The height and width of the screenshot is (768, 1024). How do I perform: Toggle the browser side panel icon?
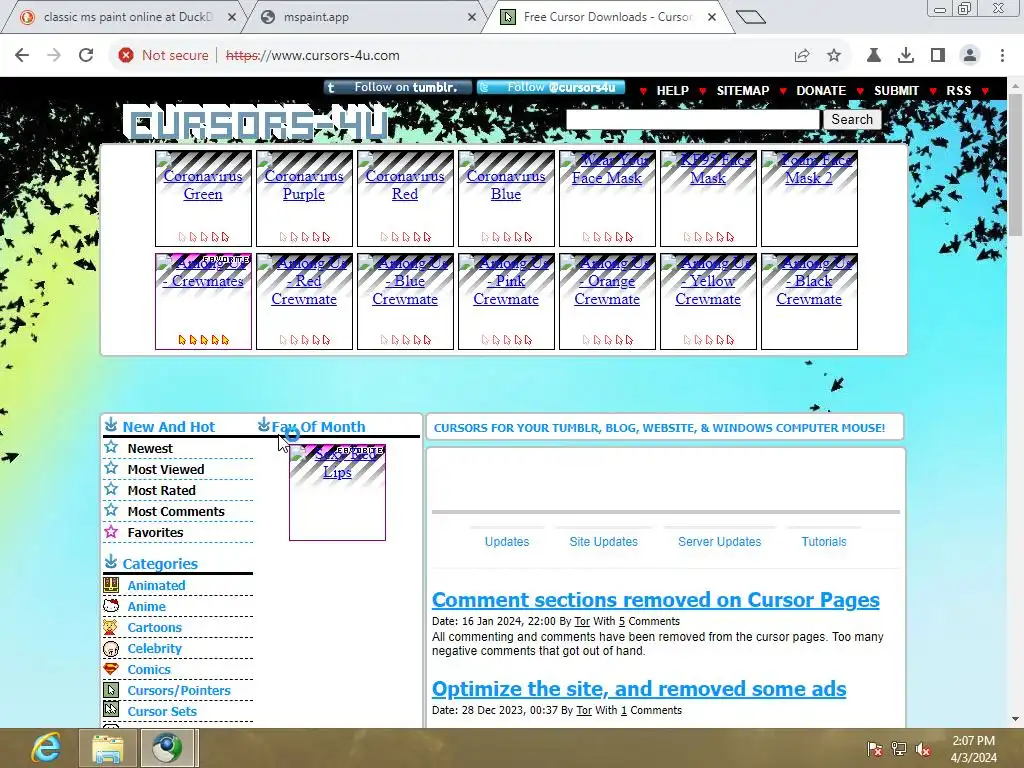tap(938, 56)
